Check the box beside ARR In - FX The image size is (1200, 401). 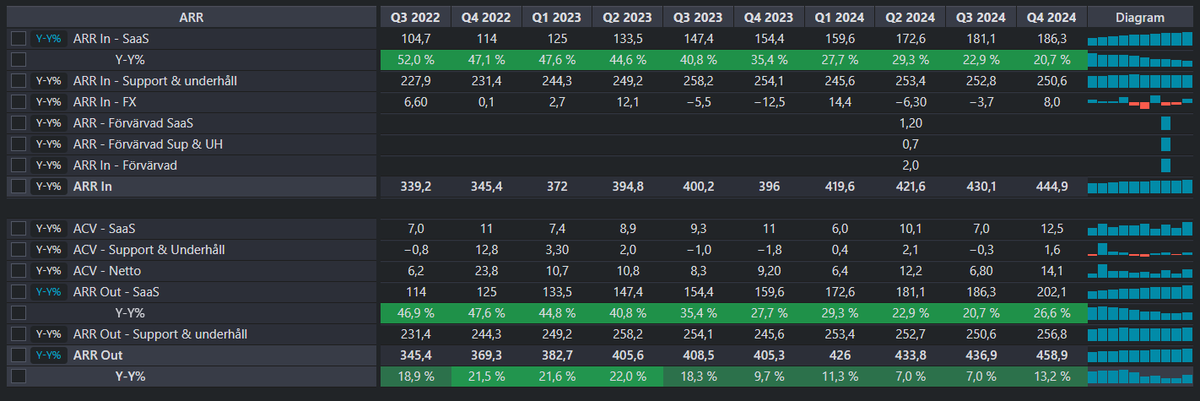[18, 101]
